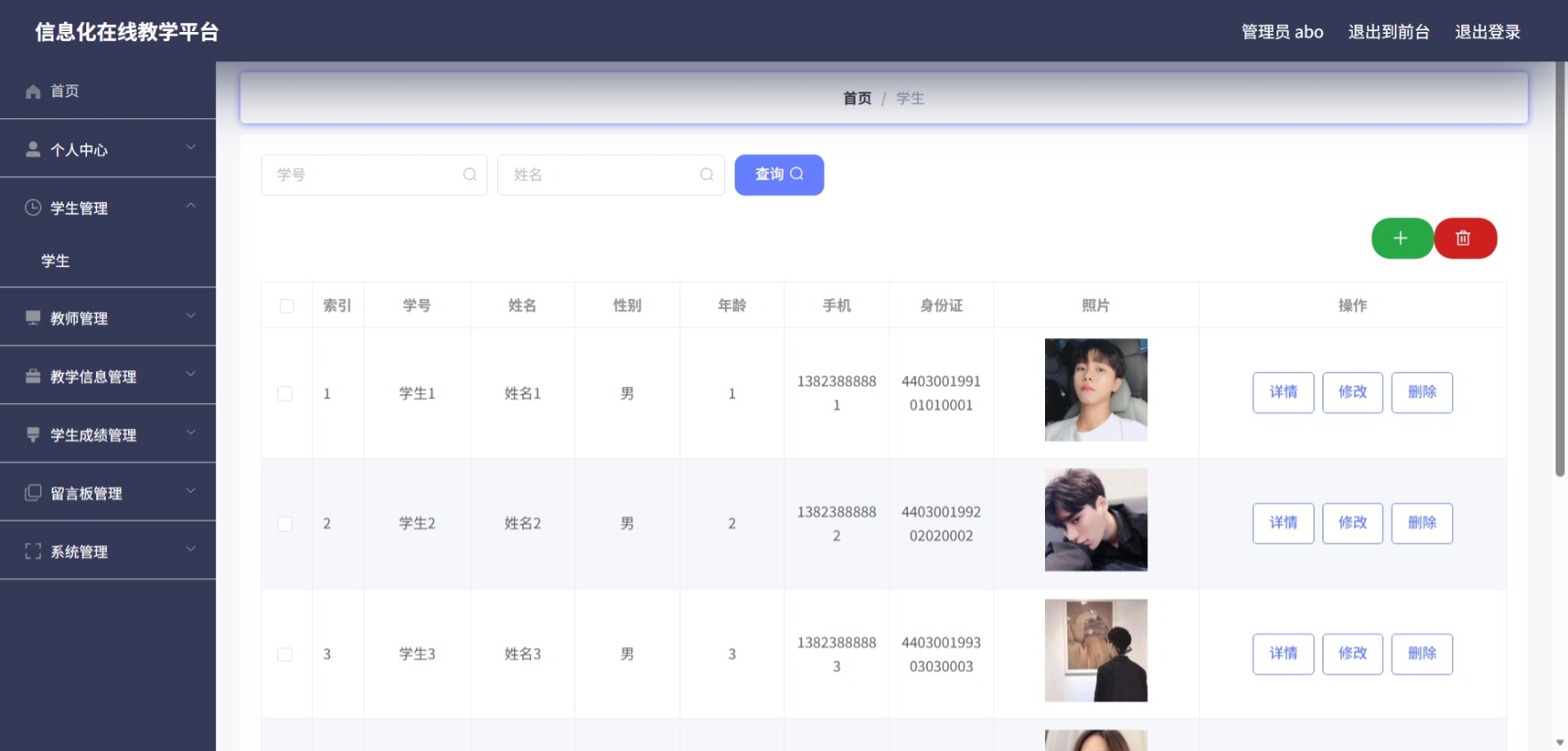Image resolution: width=1568 pixels, height=751 pixels.
Task: Click the red trash delete button
Action: pos(1465,238)
